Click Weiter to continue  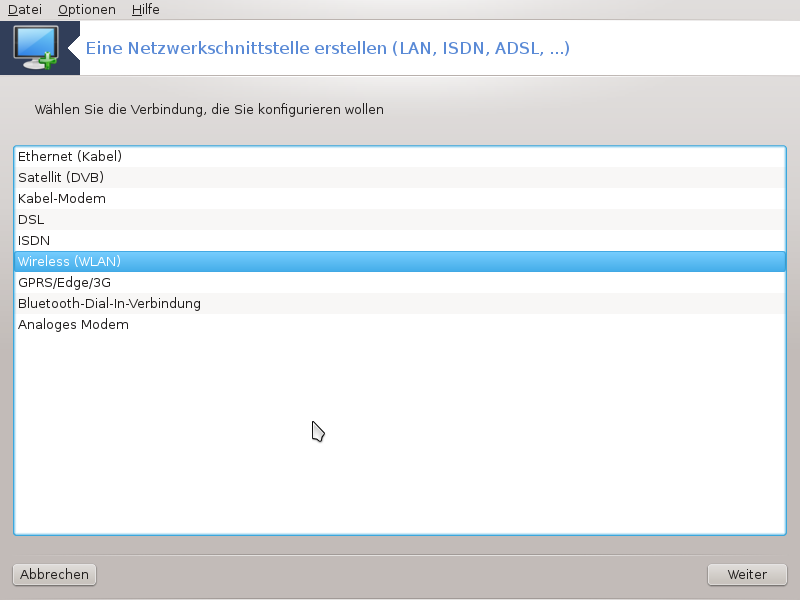[747, 574]
